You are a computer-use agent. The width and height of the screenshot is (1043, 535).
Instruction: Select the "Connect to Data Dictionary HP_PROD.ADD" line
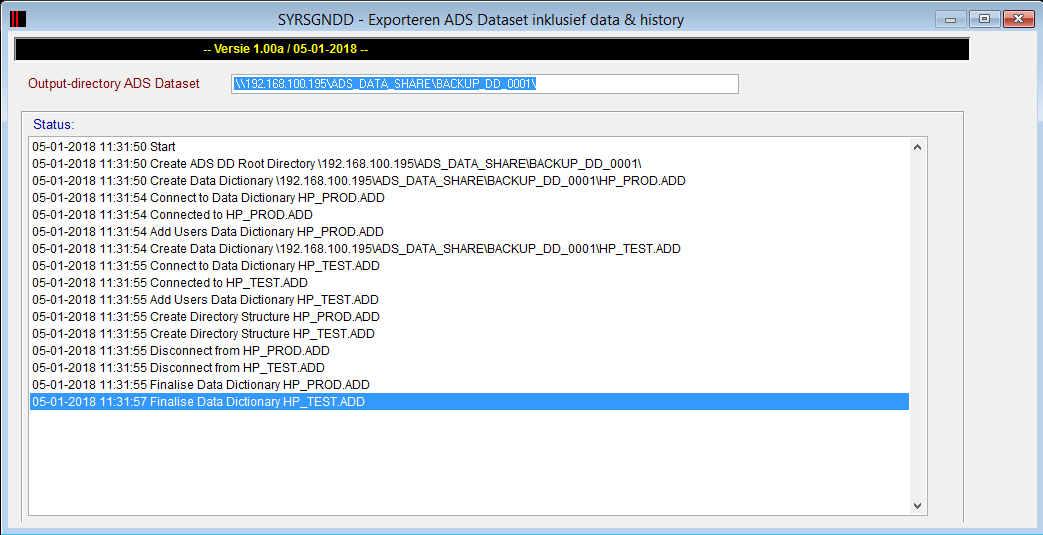(x=470, y=198)
